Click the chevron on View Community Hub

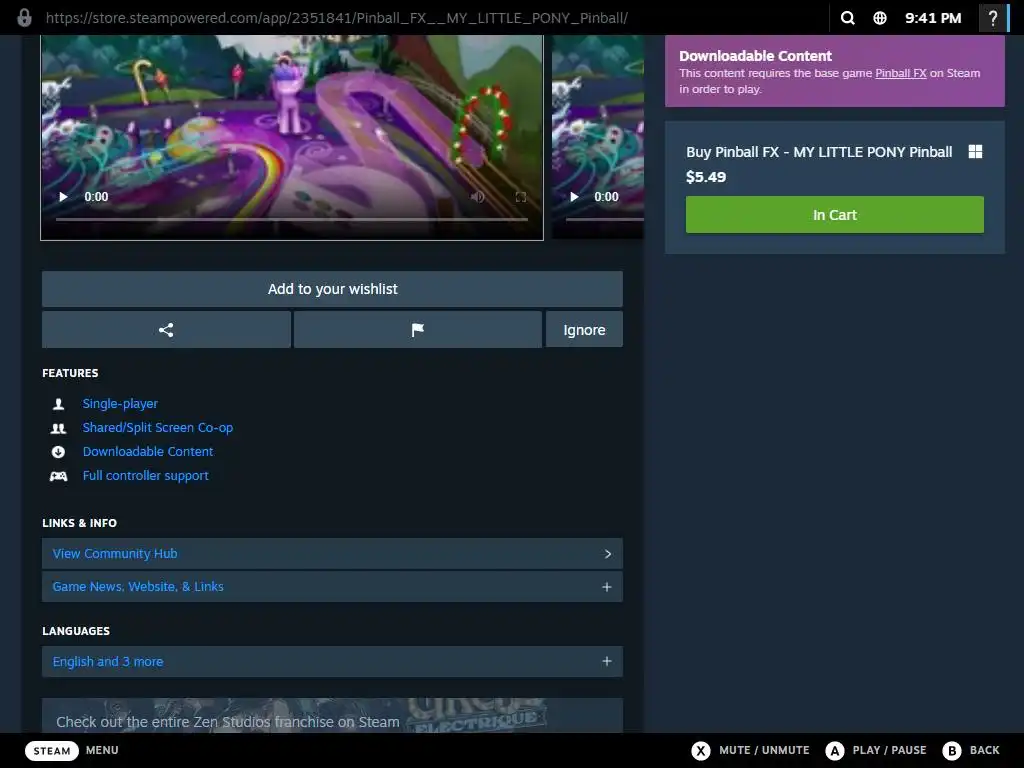pyautogui.click(x=607, y=554)
